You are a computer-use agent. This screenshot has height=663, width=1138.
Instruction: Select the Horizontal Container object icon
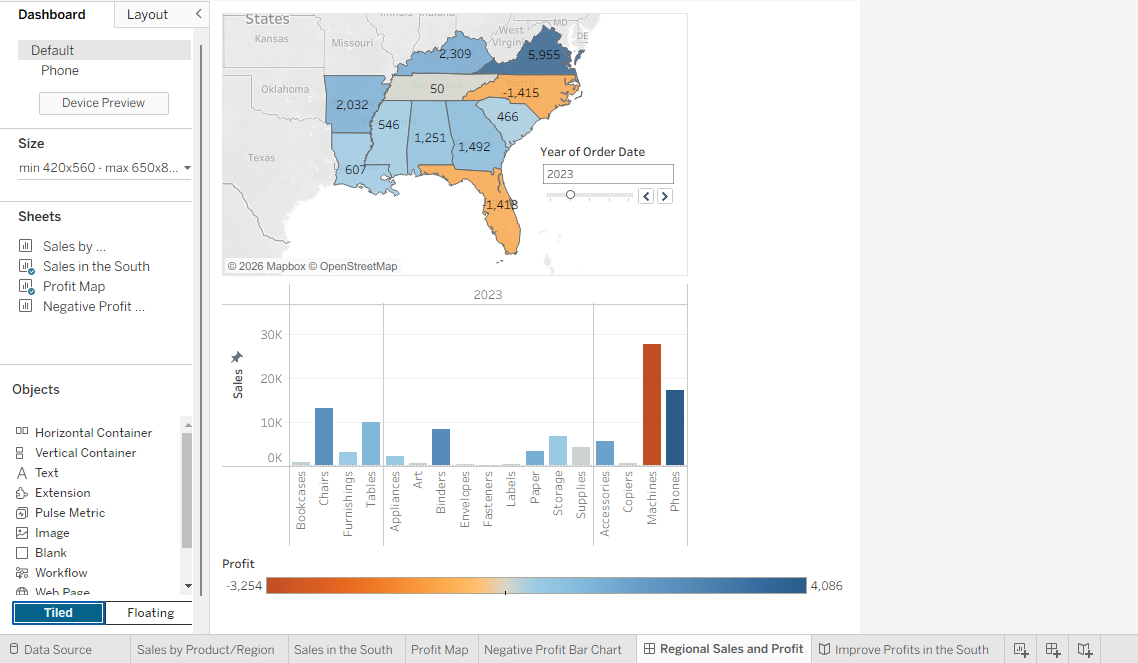(22, 432)
